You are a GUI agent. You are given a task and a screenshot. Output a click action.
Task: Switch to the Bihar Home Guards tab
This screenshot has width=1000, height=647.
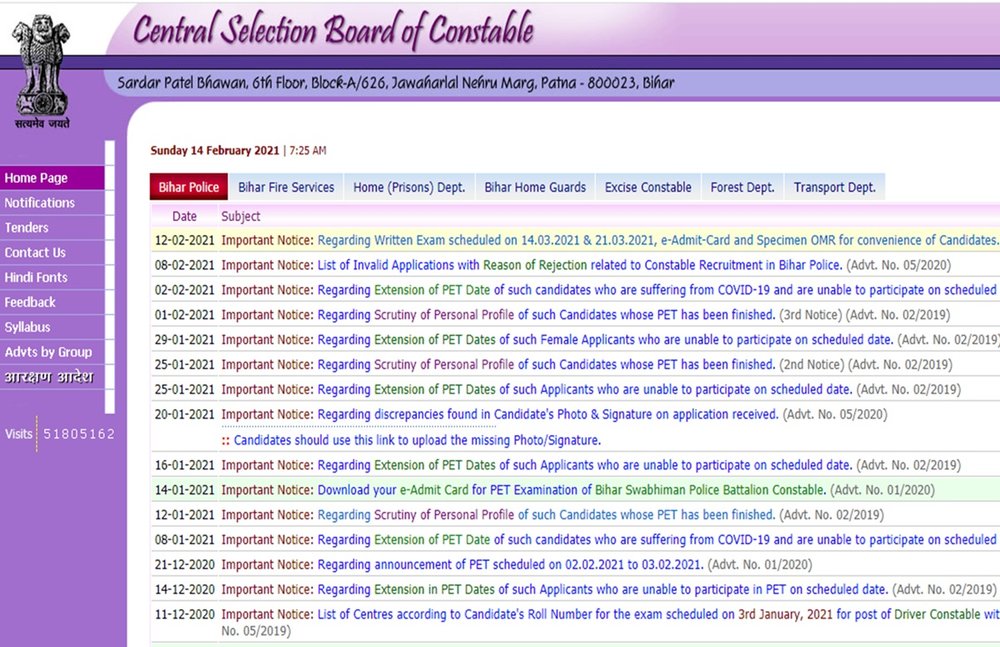point(534,187)
